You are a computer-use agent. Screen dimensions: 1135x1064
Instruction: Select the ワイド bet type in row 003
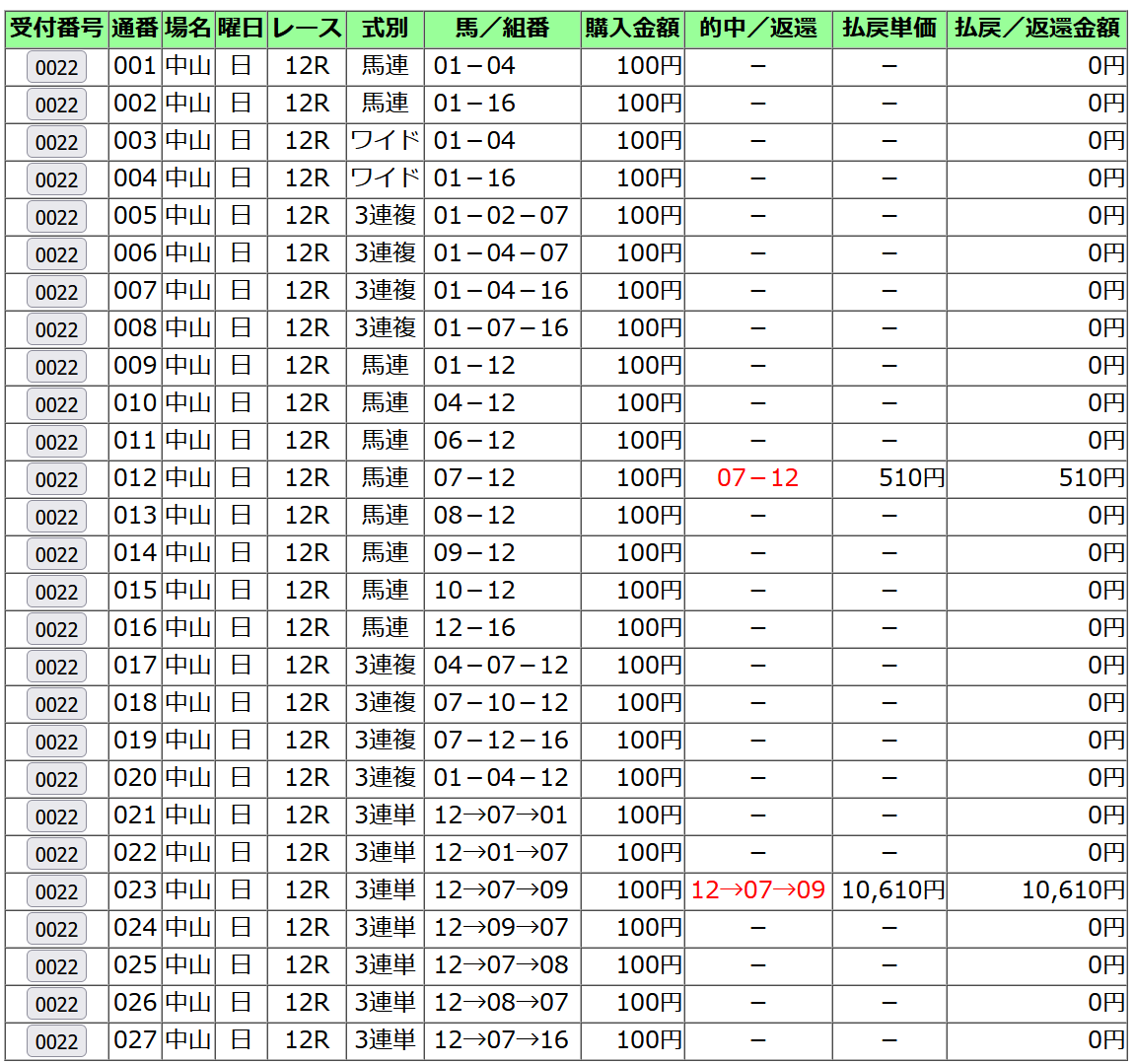tap(385, 141)
